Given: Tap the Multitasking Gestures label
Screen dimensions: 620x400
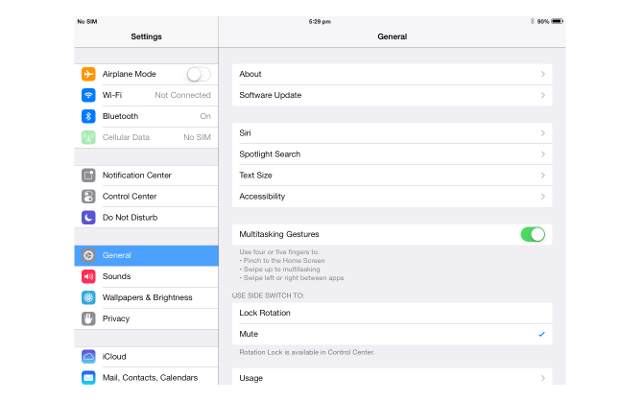Looking at the screenshot, I should (279, 234).
